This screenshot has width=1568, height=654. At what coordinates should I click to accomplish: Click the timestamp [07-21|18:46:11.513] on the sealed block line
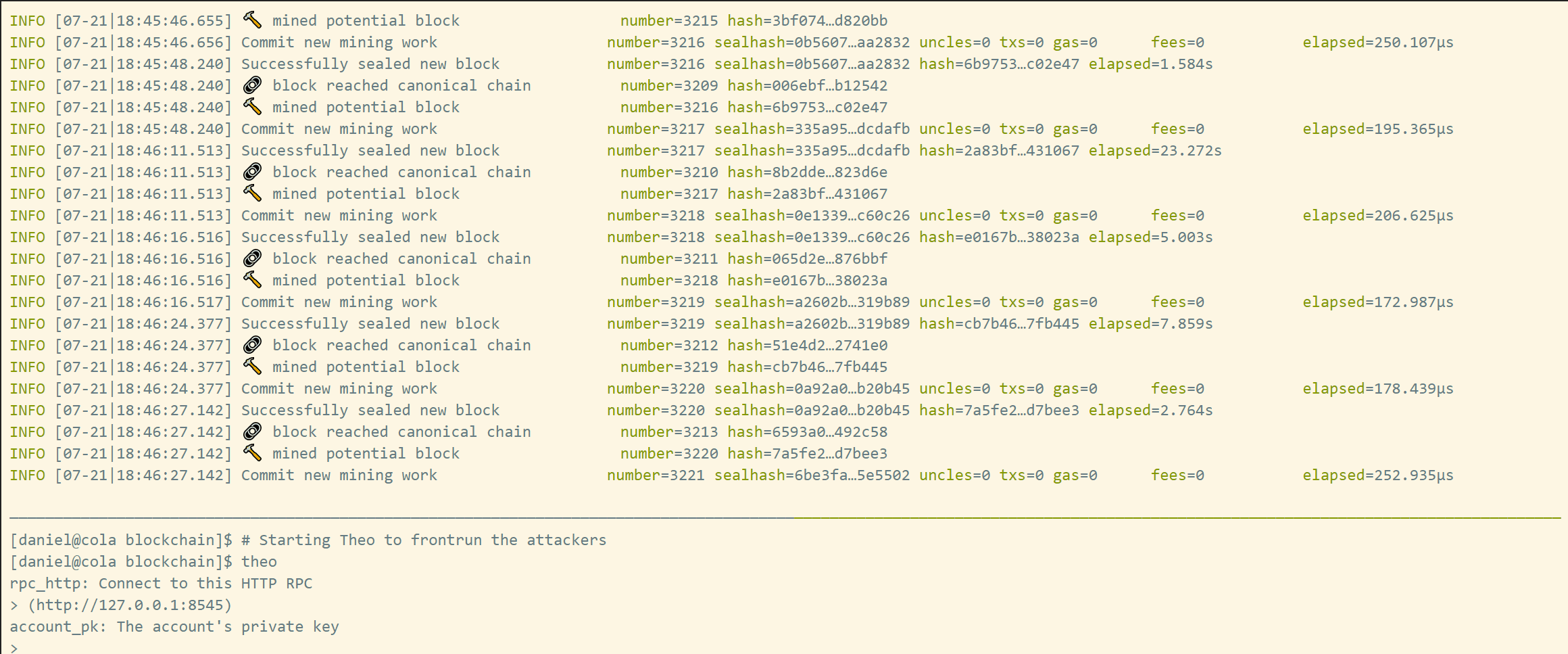coord(143,151)
